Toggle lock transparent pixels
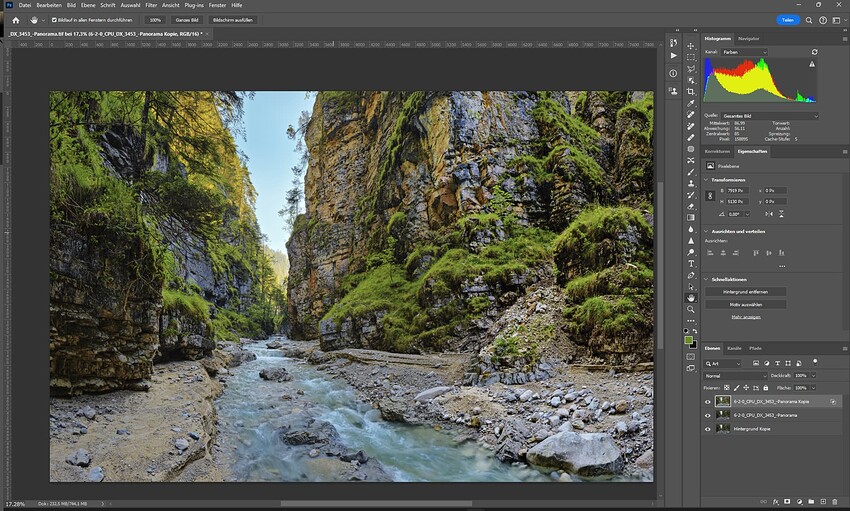 point(727,388)
